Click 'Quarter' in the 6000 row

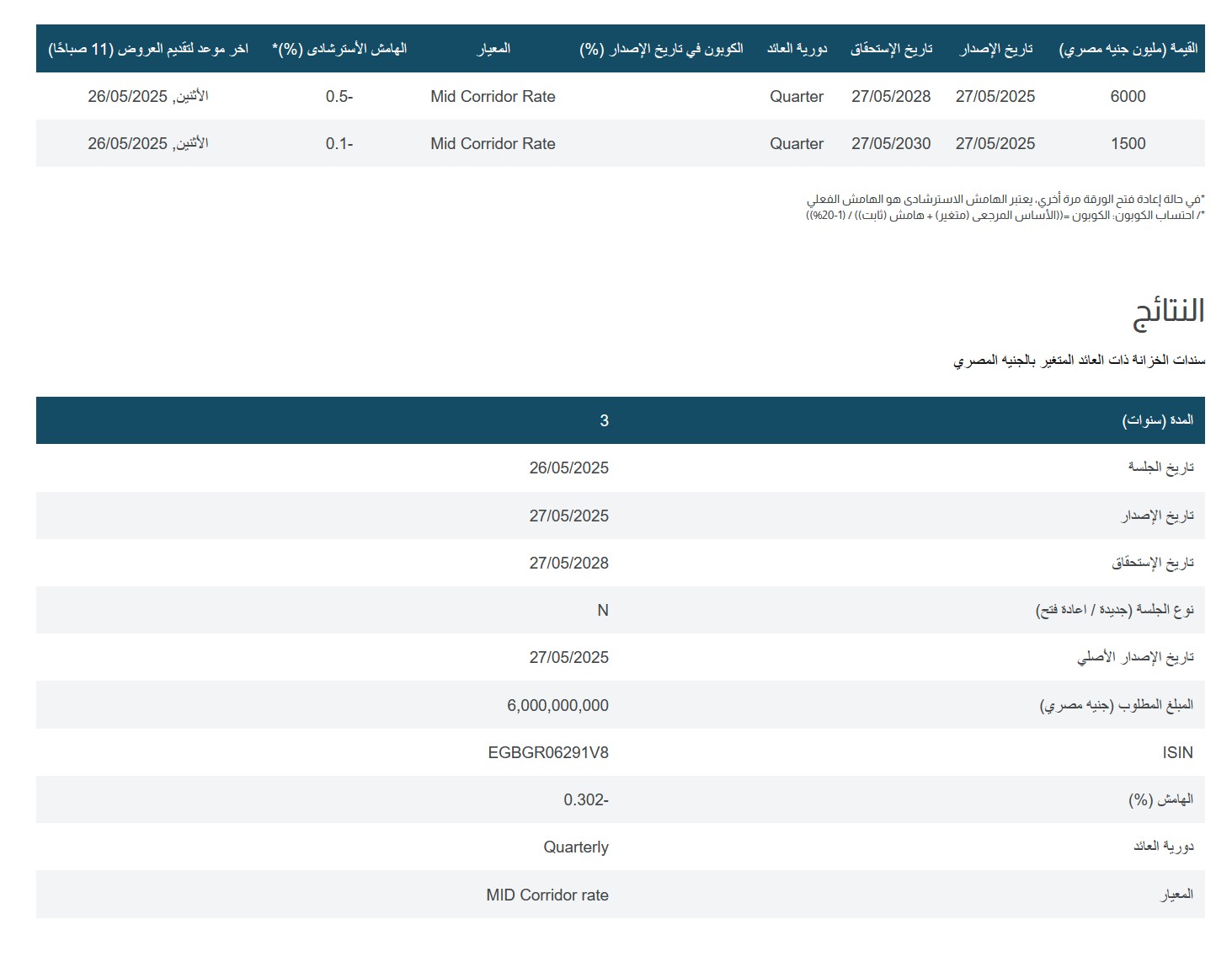[797, 96]
